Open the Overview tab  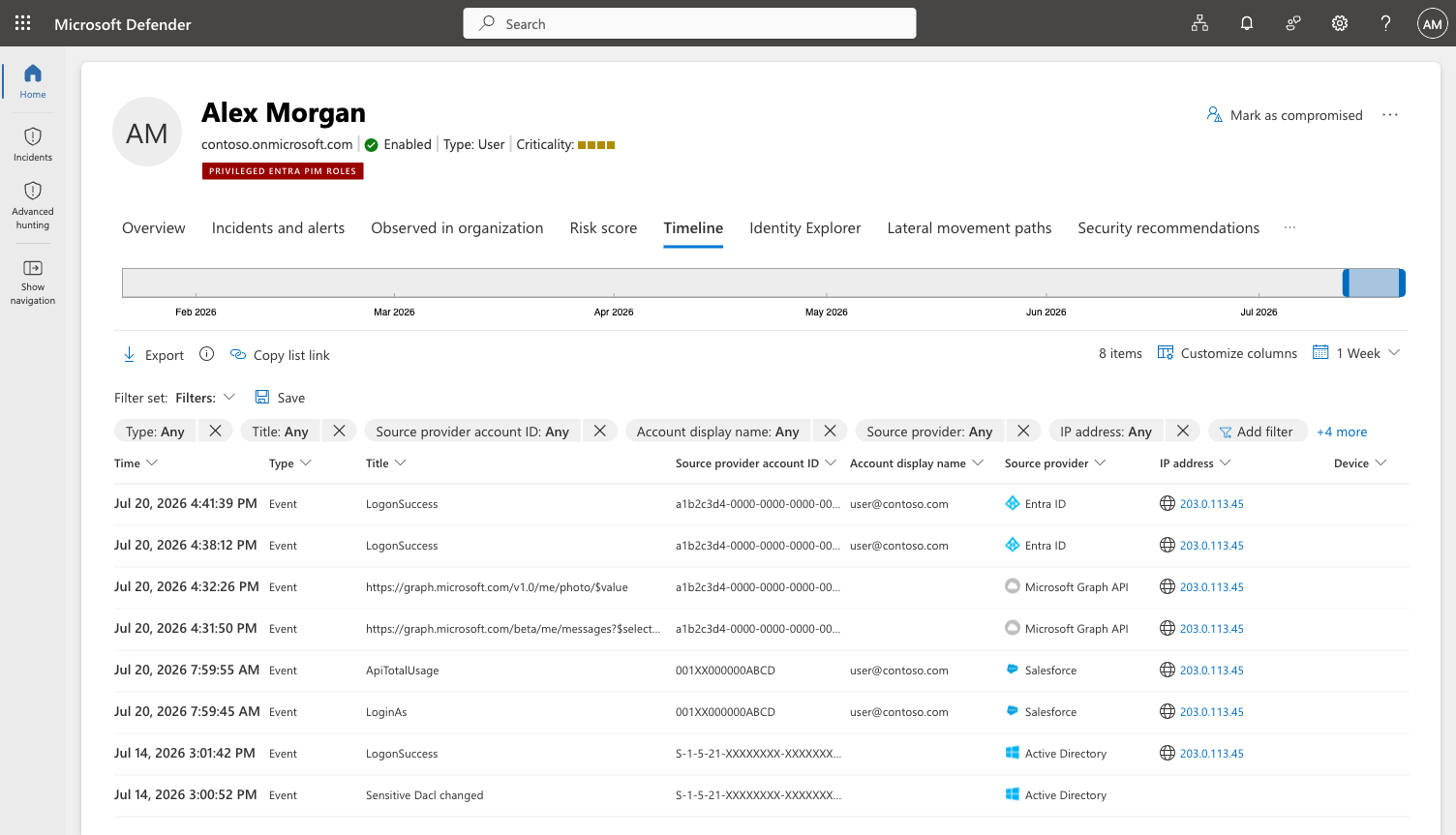tap(154, 228)
